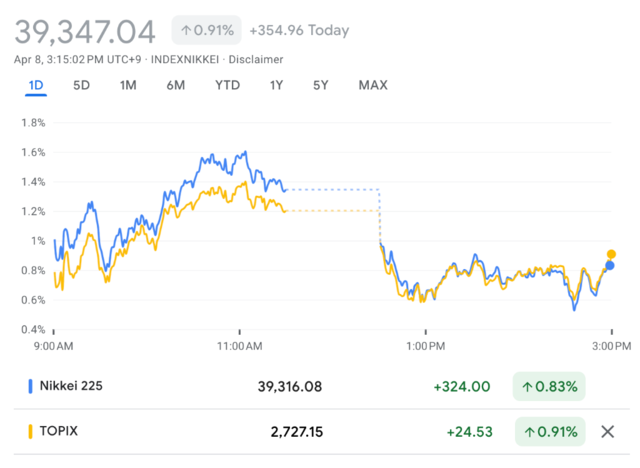Show the 6M chart range
The width and height of the screenshot is (640, 468).
pyautogui.click(x=175, y=85)
